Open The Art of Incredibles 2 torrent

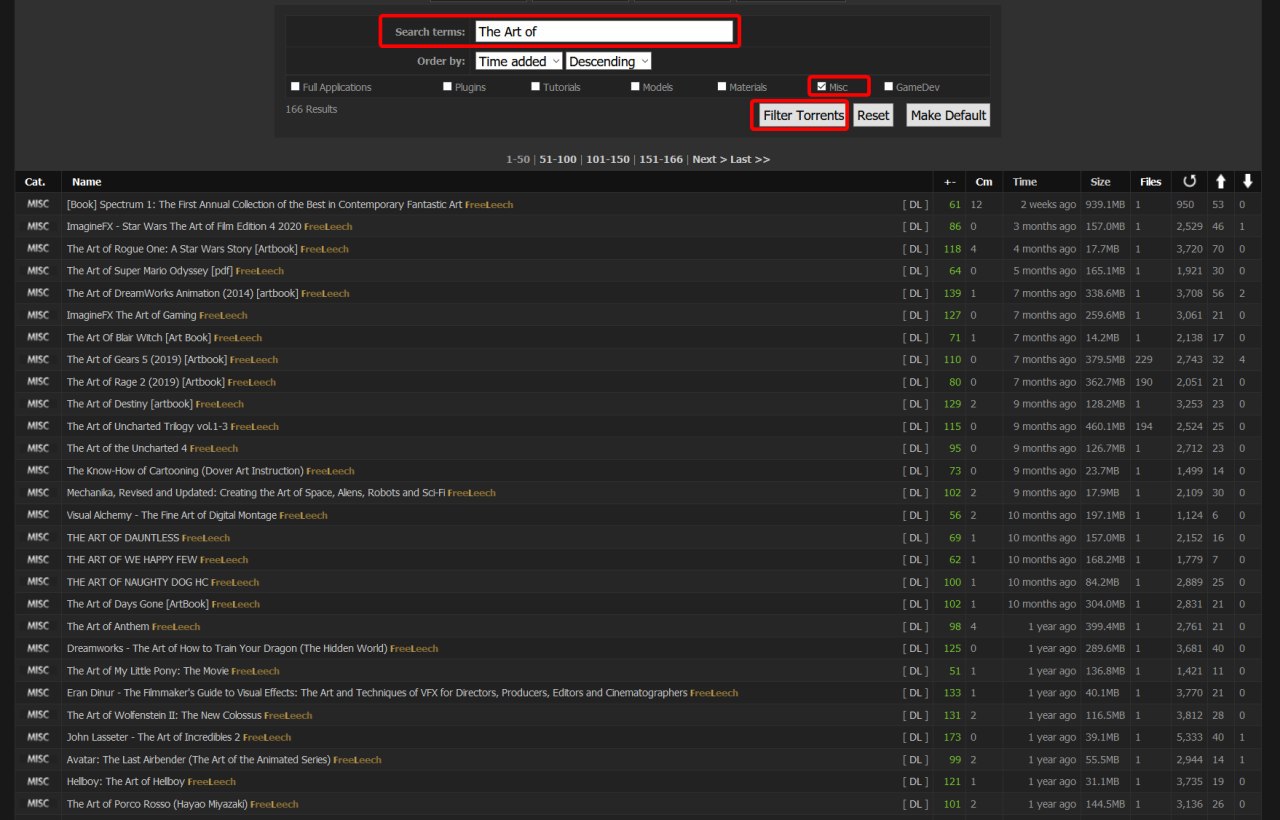(x=153, y=738)
